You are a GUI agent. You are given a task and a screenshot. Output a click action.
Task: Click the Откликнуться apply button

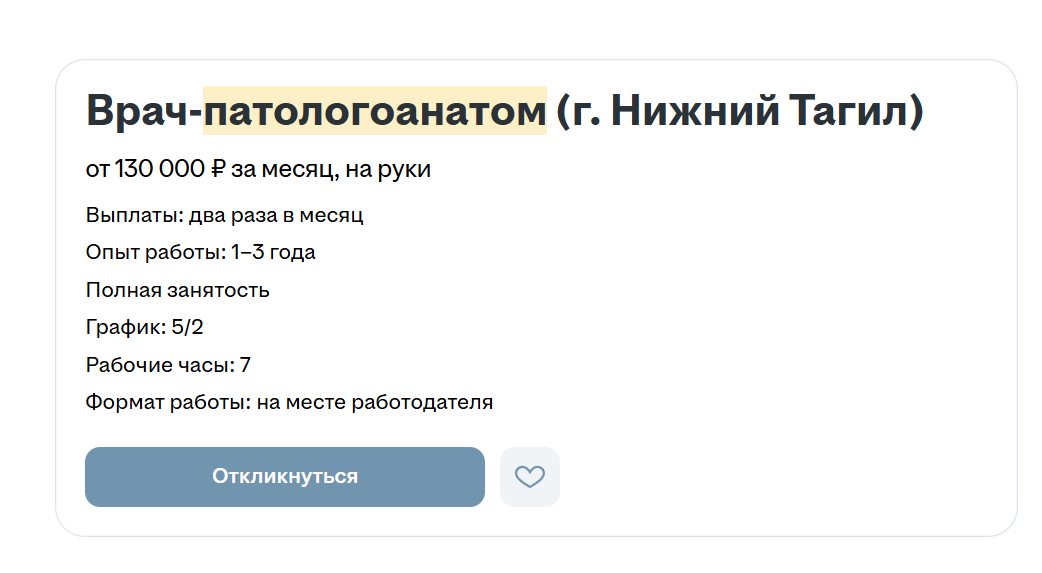[x=285, y=477]
